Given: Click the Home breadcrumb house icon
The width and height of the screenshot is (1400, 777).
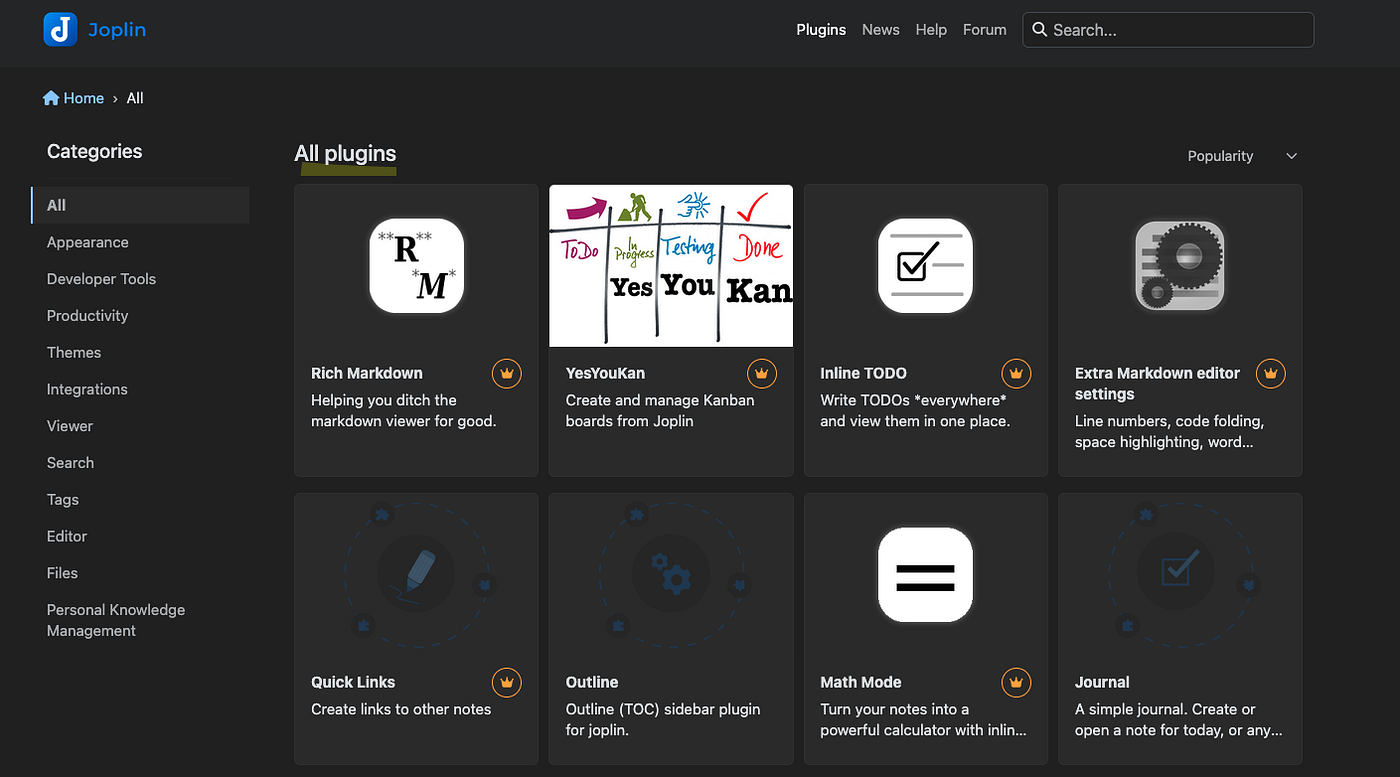Looking at the screenshot, I should 51,98.
